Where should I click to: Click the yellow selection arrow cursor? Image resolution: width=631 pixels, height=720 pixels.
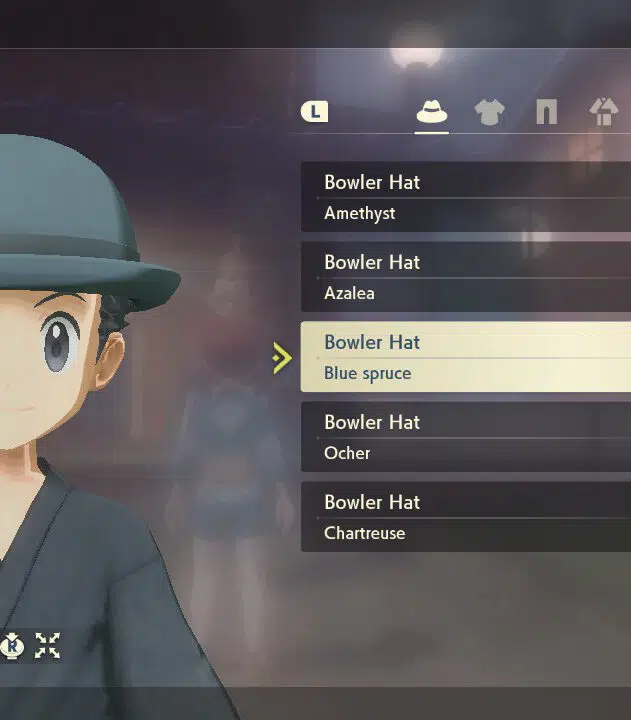pos(282,358)
